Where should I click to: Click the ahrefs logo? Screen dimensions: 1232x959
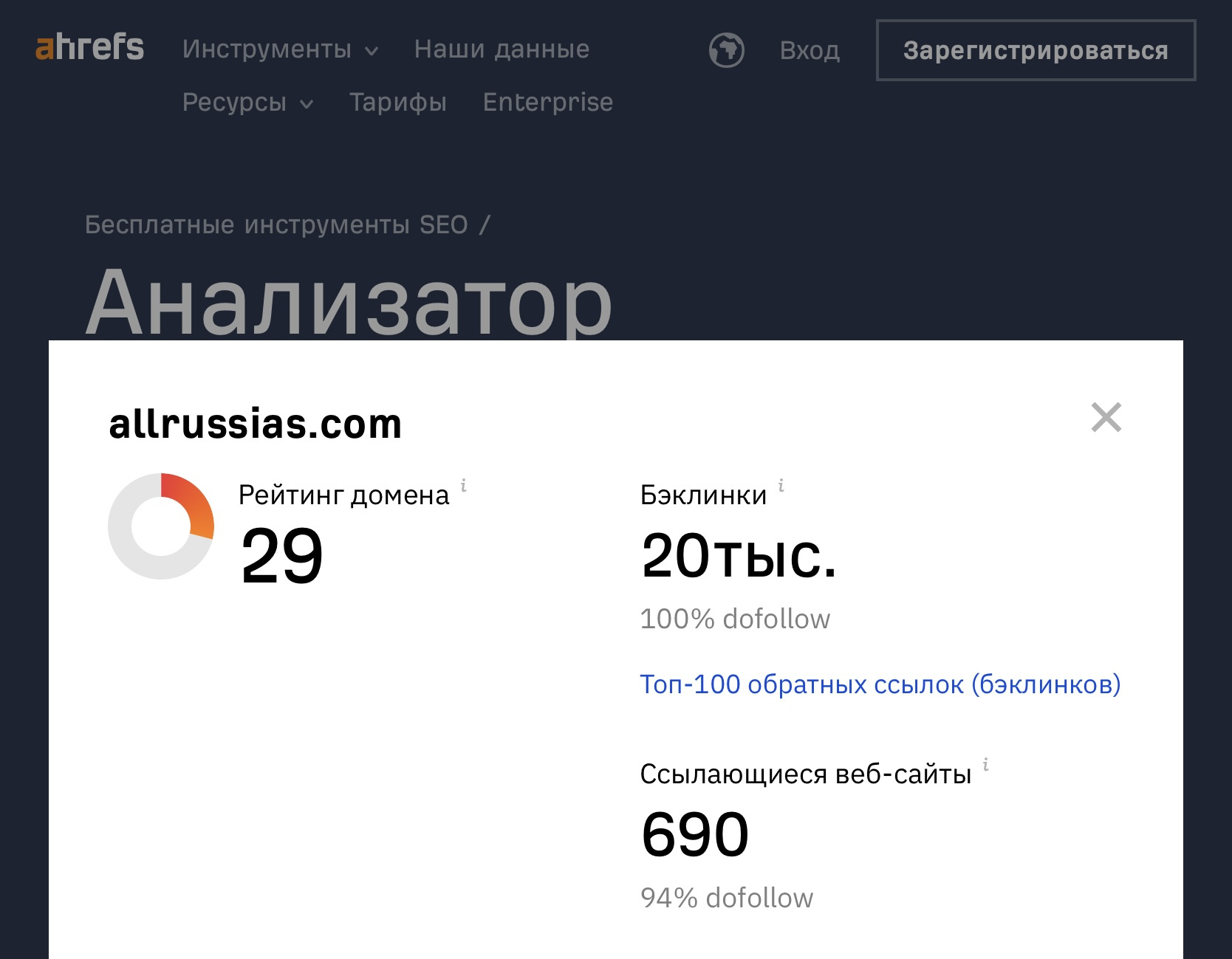pyautogui.click(x=89, y=47)
